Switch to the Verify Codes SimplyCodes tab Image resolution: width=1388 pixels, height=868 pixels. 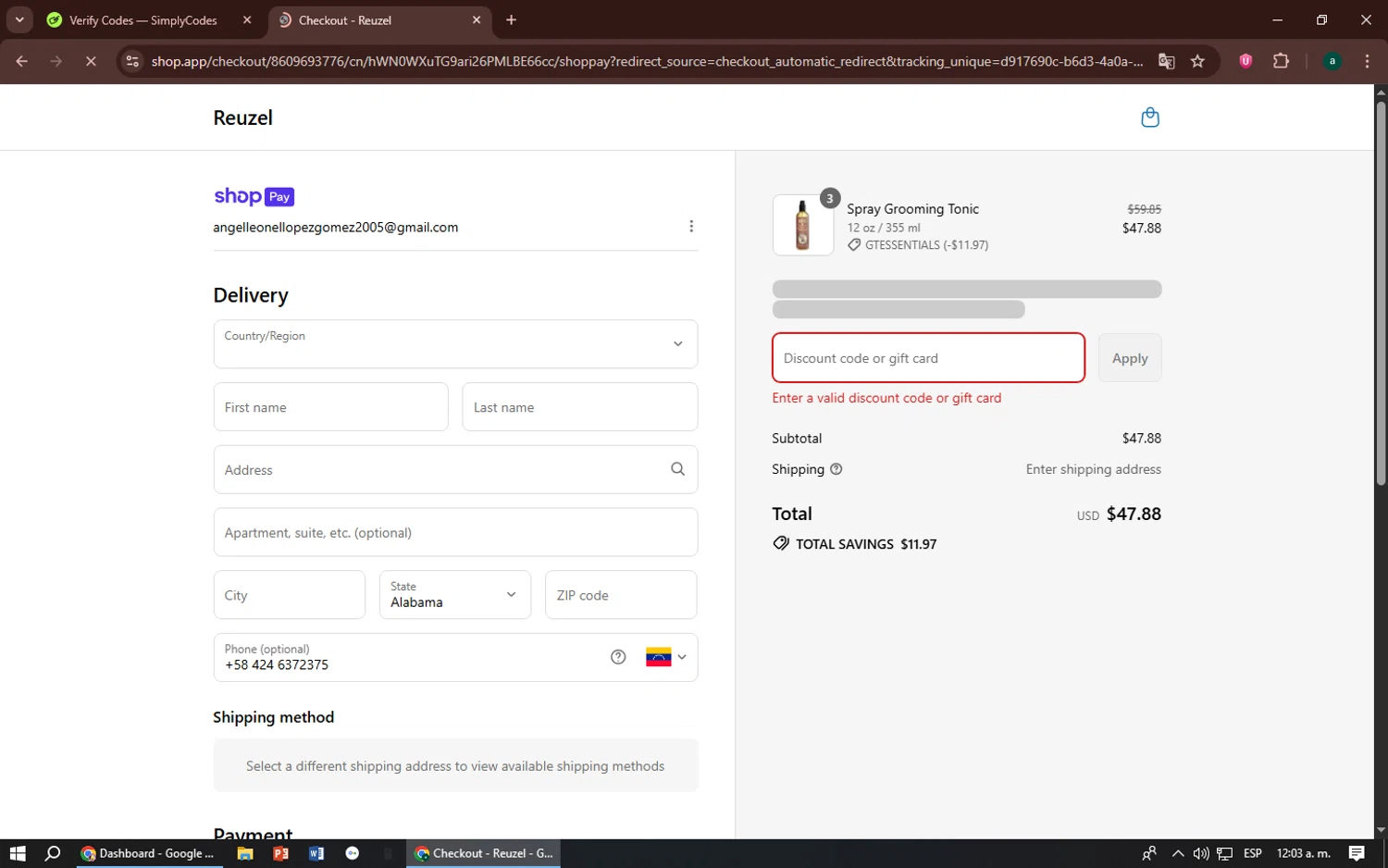pos(143,19)
